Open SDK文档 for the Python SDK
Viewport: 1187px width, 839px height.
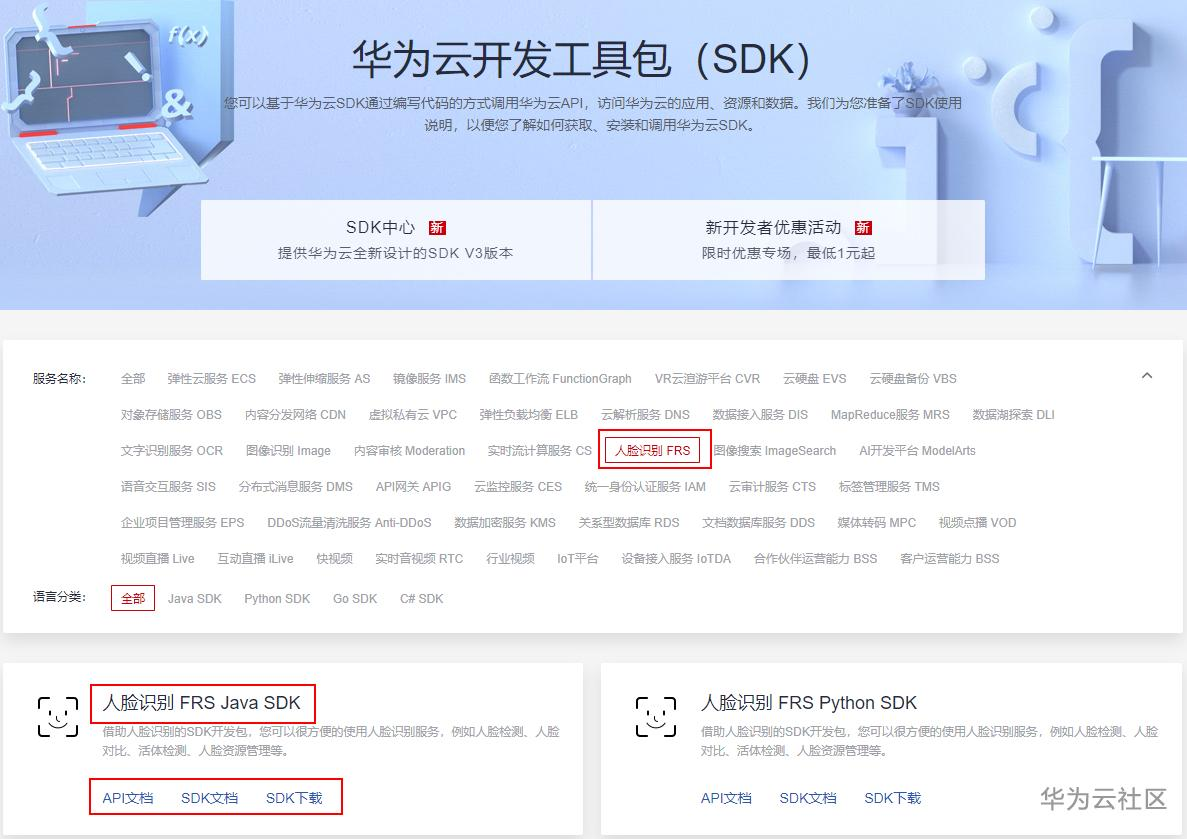pyautogui.click(x=808, y=798)
